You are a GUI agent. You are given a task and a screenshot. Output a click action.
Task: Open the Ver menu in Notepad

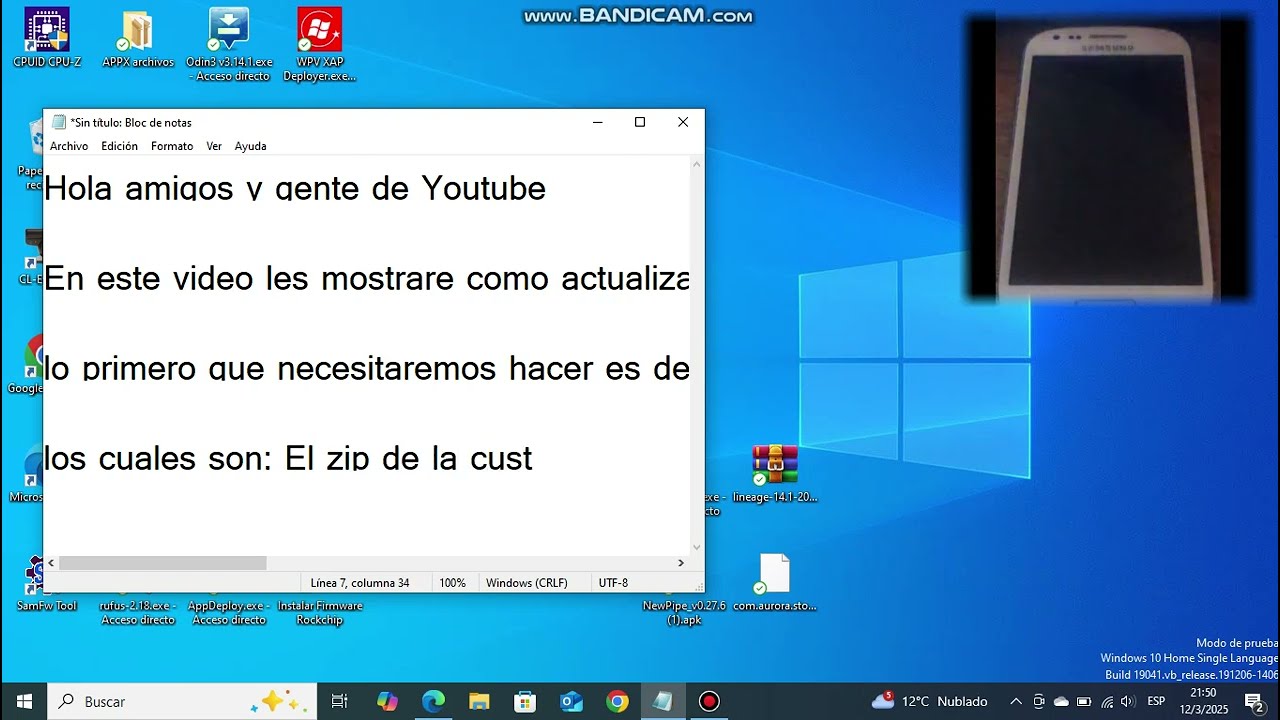(214, 146)
